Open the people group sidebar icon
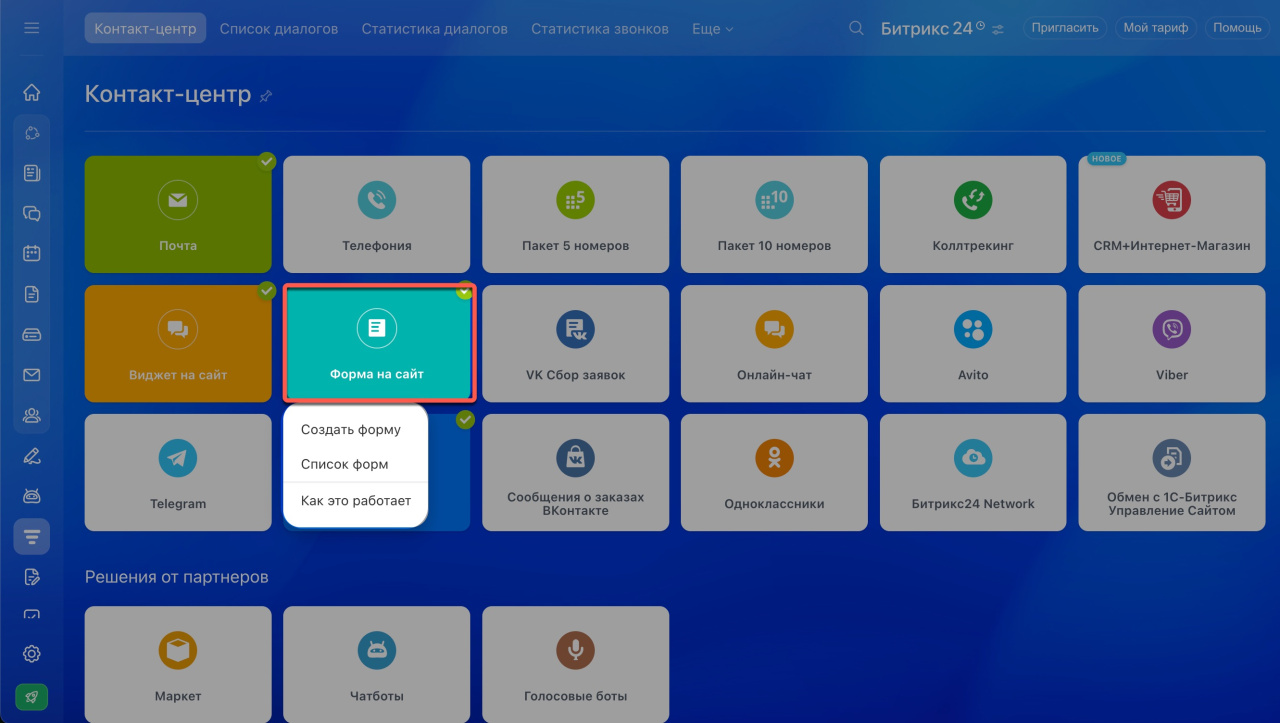Screen dimensions: 1280x723 tap(31, 415)
